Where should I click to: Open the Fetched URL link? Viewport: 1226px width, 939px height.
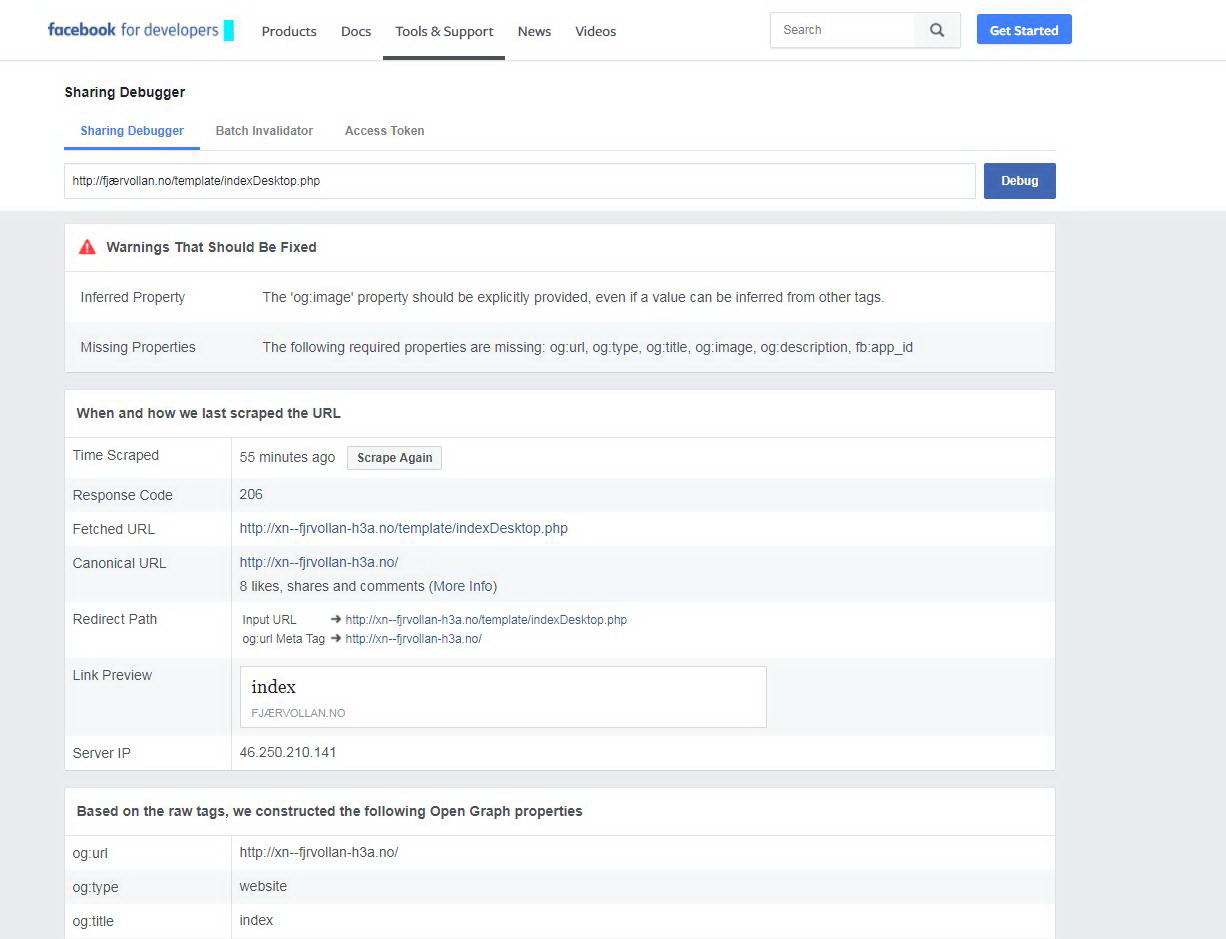[x=403, y=528]
